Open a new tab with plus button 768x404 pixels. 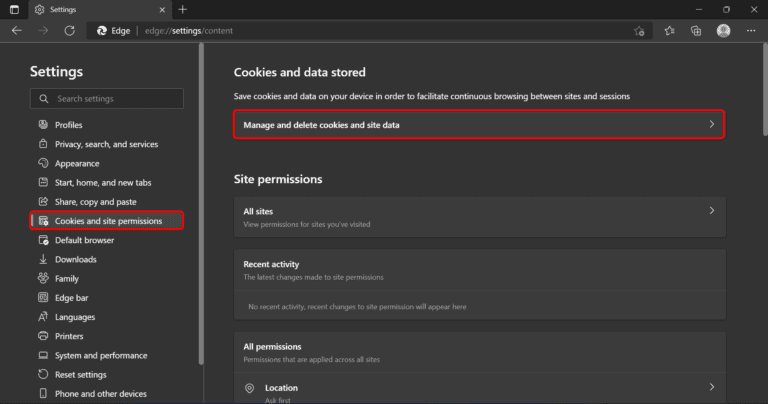183,9
